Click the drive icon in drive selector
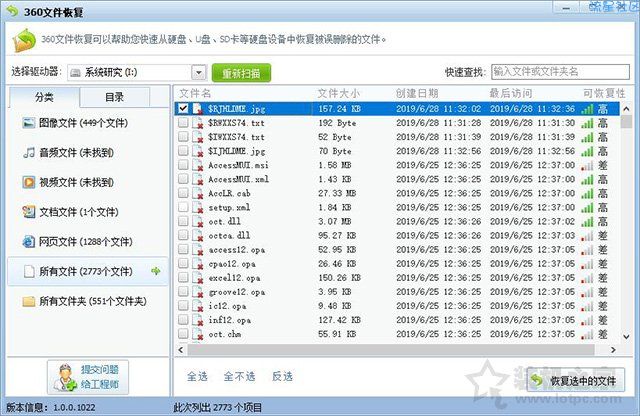 75,73
